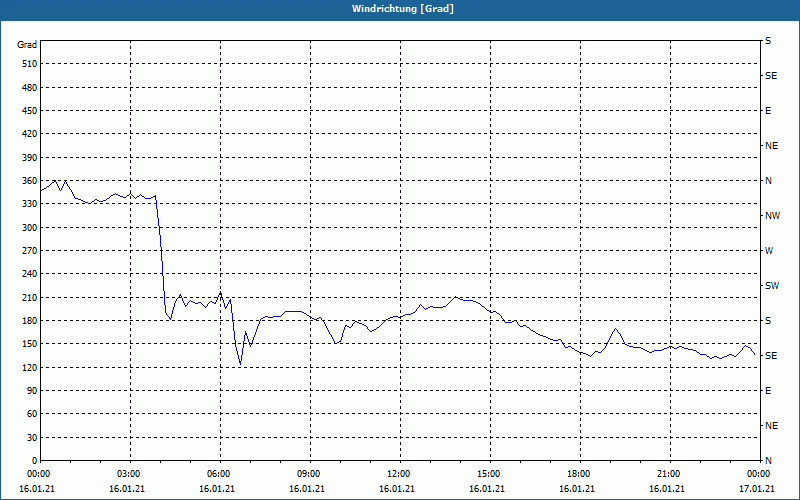Click the SE compass label level with 480
800x500 pixels.
tap(771, 76)
